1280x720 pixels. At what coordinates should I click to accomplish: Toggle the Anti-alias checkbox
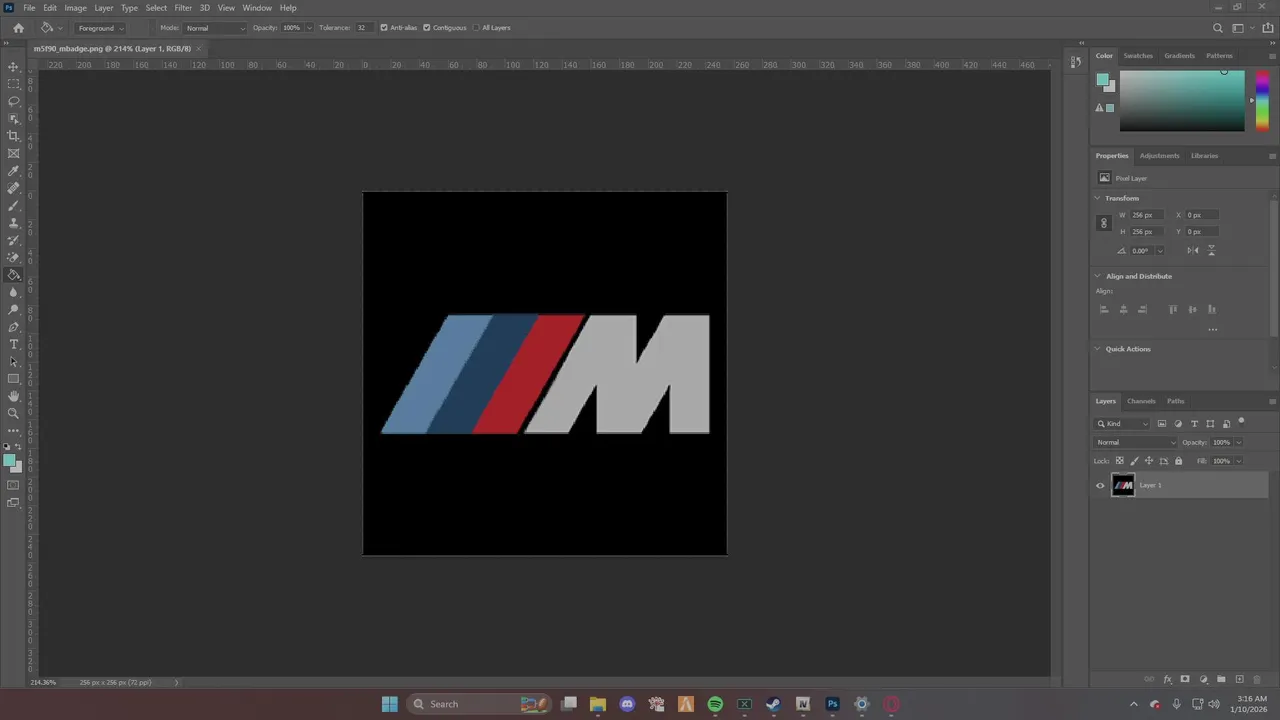[x=384, y=28]
